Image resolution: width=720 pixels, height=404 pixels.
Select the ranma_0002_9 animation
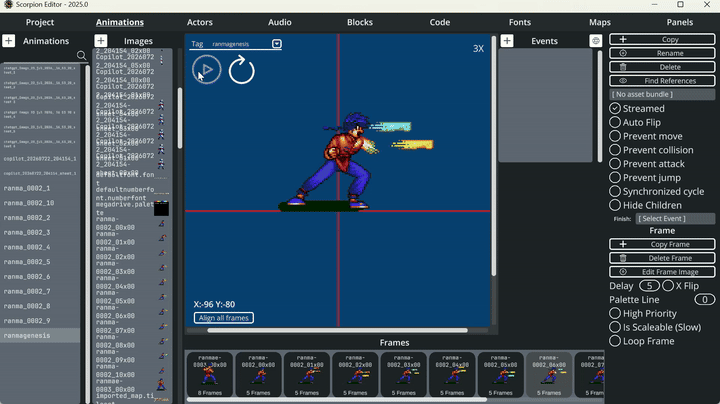pos(40,320)
